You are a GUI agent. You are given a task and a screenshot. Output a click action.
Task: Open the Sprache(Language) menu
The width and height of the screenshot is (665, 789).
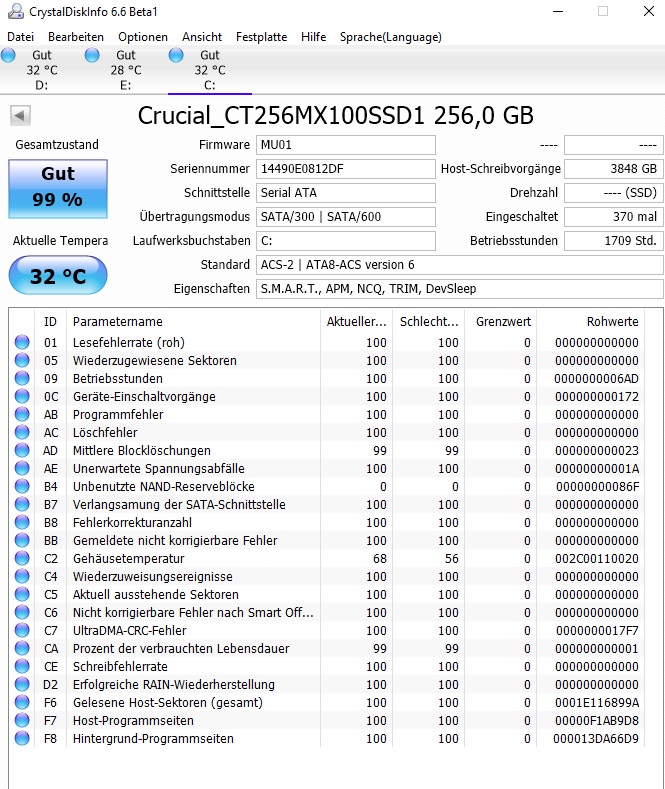(391, 37)
